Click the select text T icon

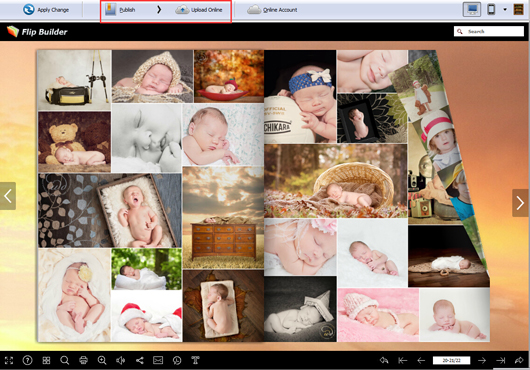pyautogui.click(x=195, y=361)
